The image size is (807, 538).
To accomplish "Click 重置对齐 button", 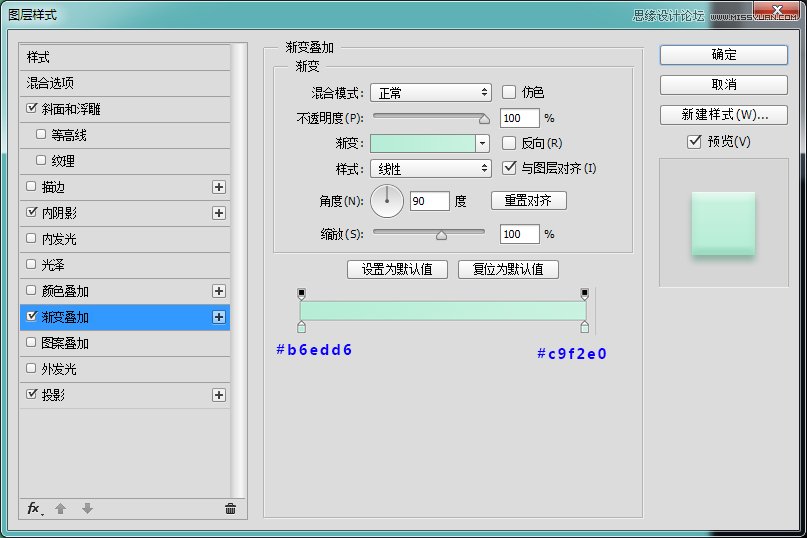I will tap(529, 200).
